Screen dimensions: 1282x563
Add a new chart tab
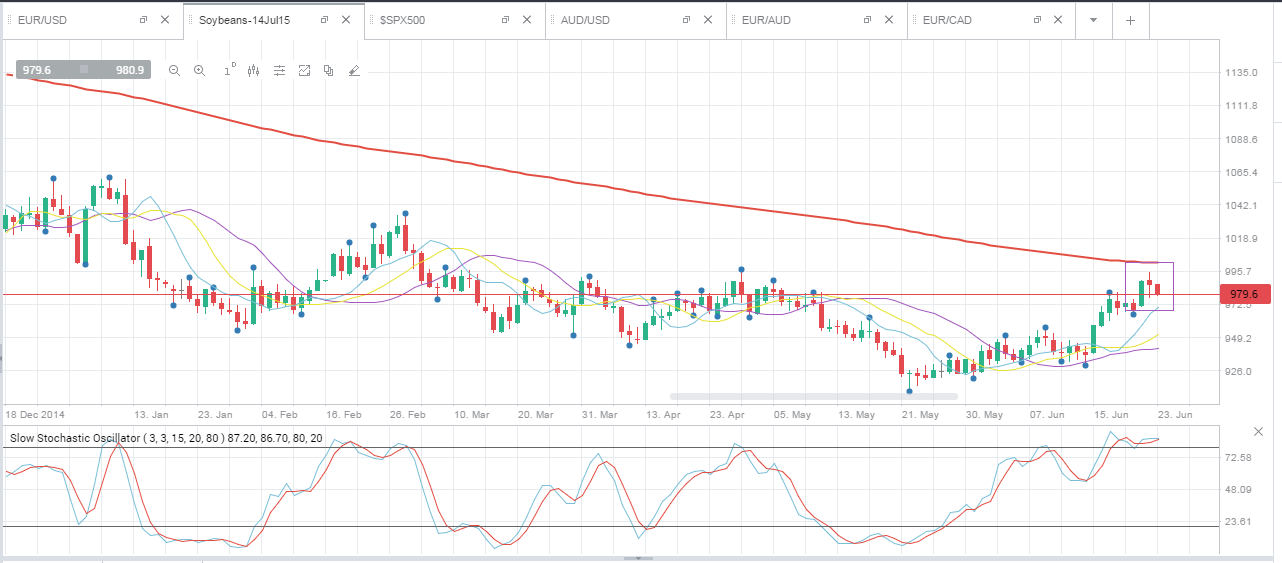pos(1130,20)
